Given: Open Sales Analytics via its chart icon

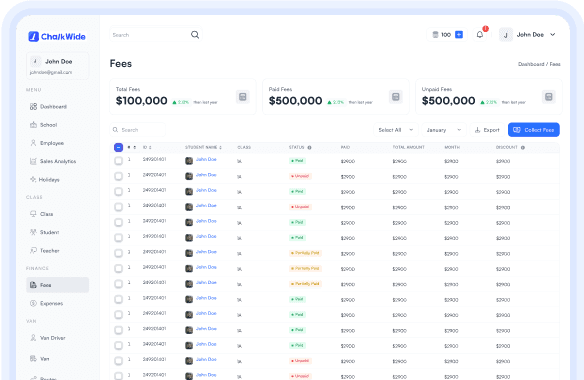Looking at the screenshot, I should click(33, 161).
